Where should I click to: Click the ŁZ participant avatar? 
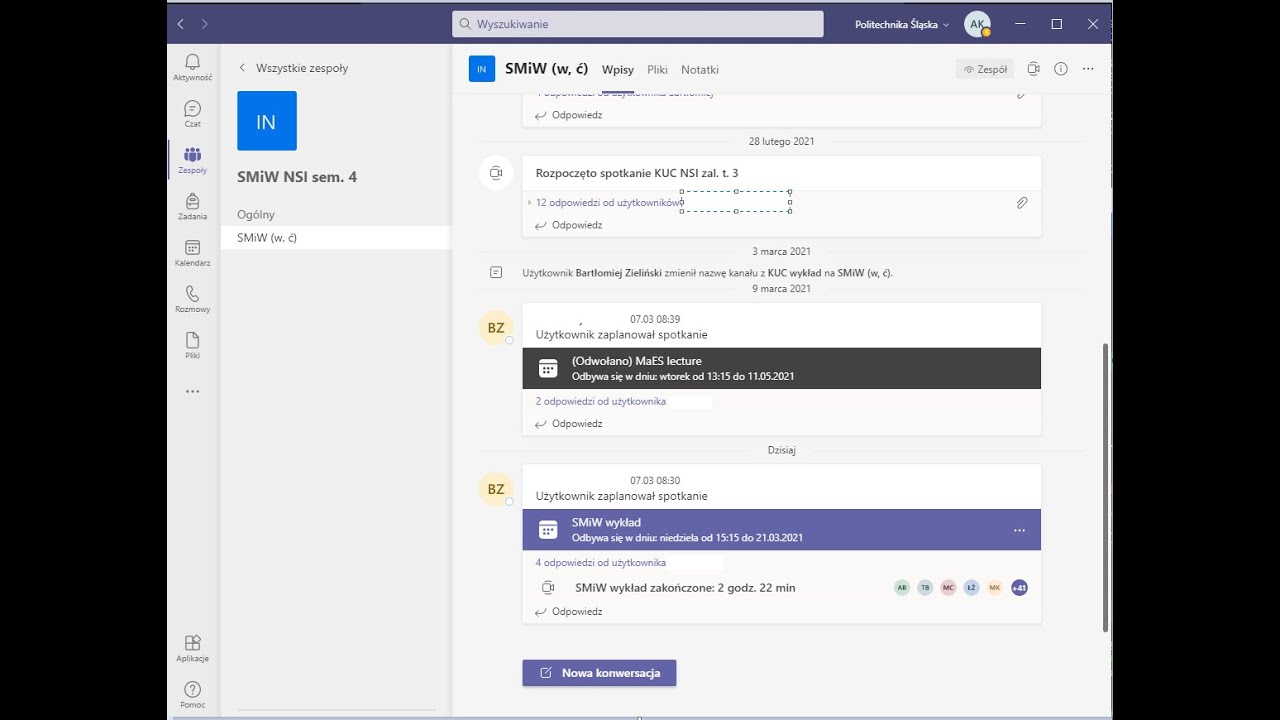971,588
